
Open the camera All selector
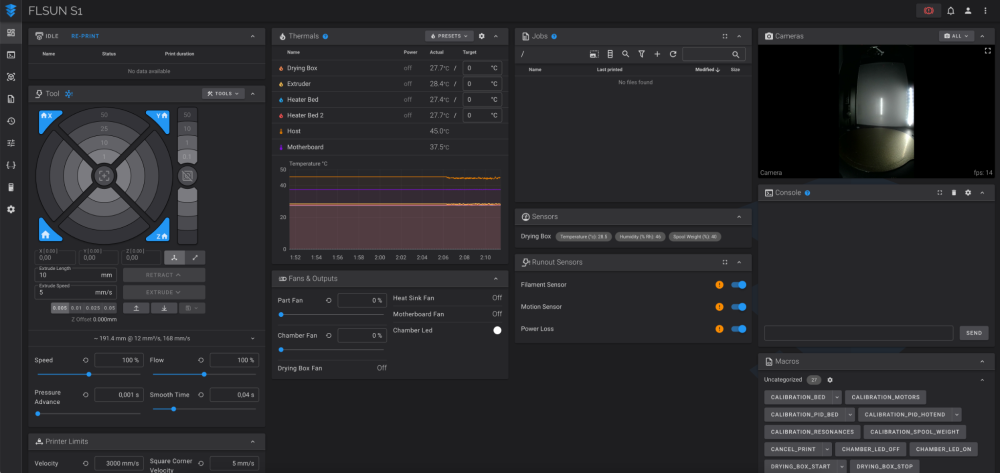957,36
